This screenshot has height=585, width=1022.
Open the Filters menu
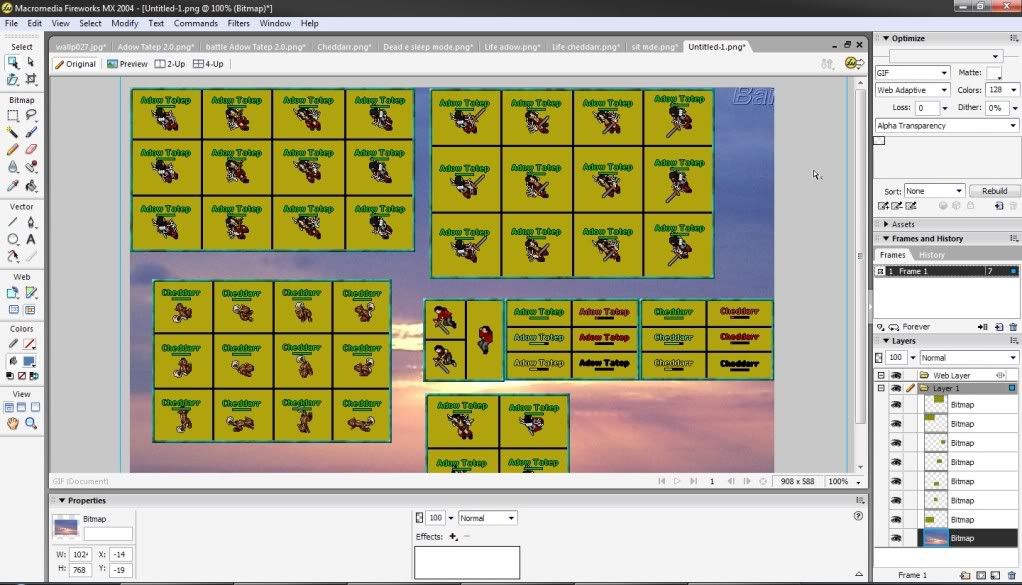coord(238,23)
